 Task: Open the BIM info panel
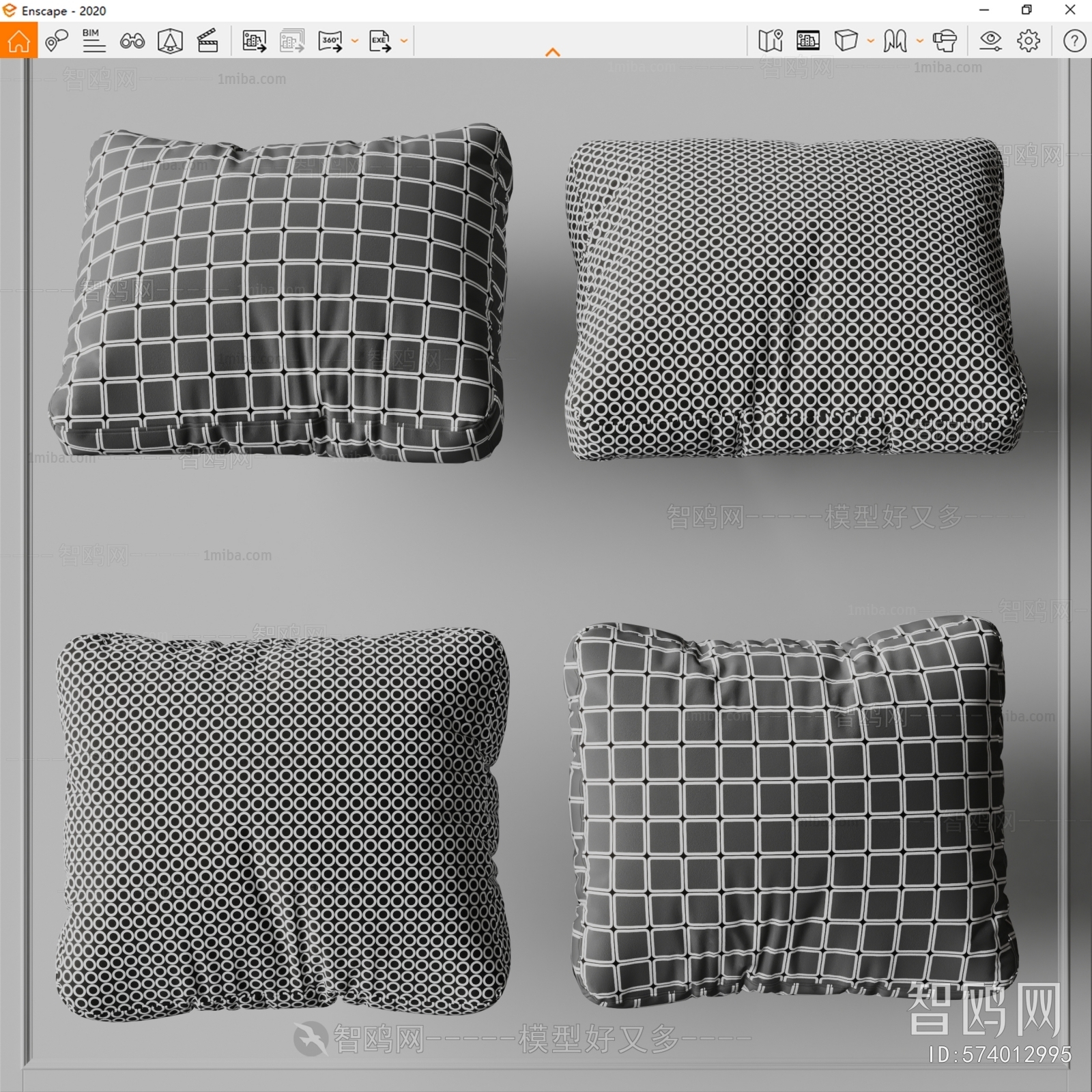(94, 41)
